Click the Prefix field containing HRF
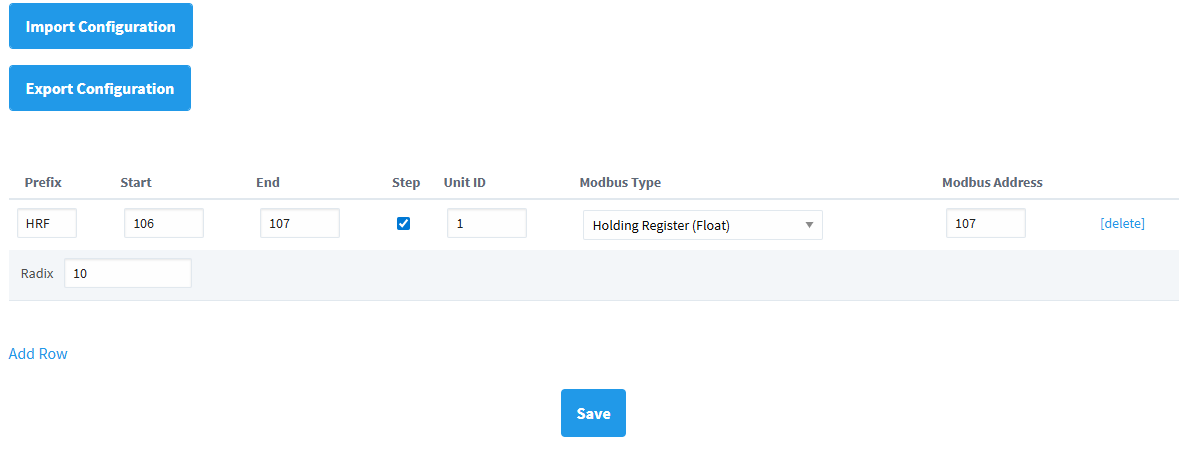1188x468 pixels. 47,224
